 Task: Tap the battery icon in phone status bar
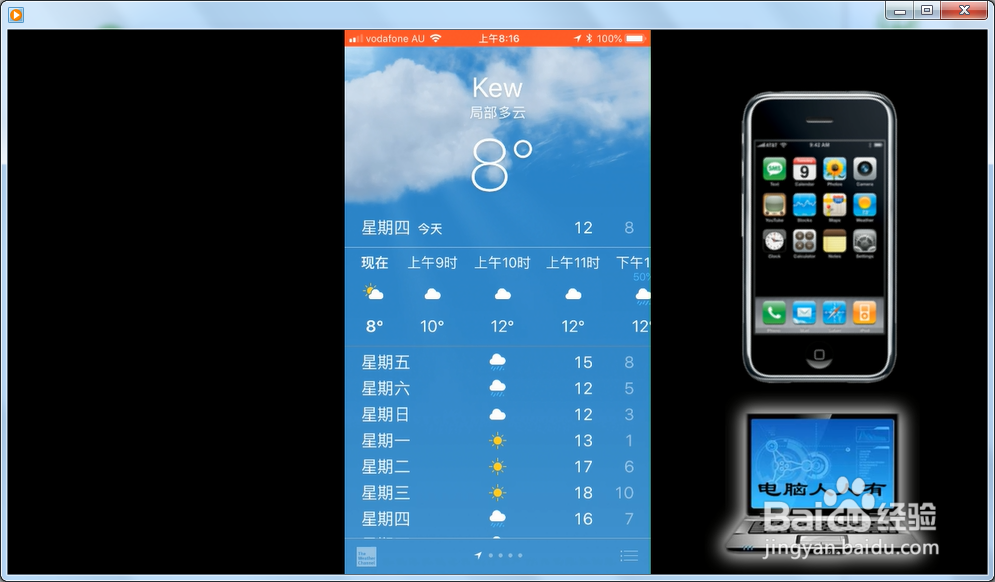pyautogui.click(x=635, y=38)
